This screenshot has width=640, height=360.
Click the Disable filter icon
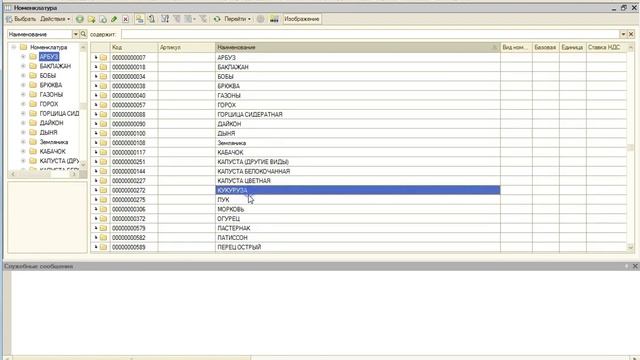point(203,19)
